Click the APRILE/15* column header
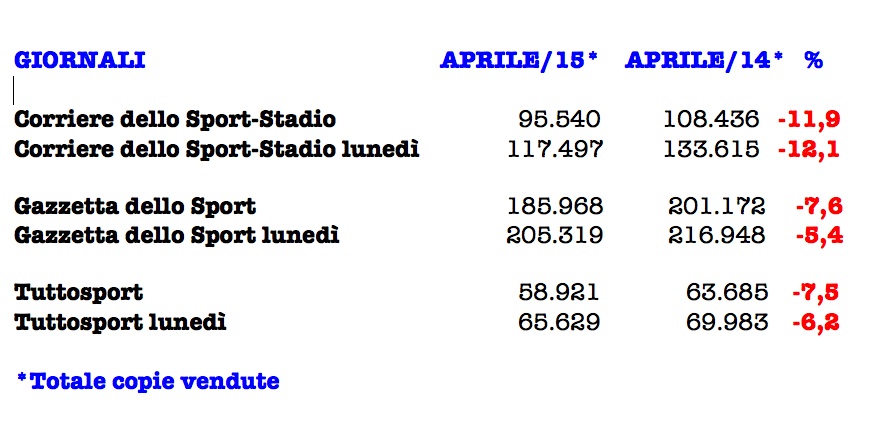This screenshot has height=426, width=894. point(518,60)
